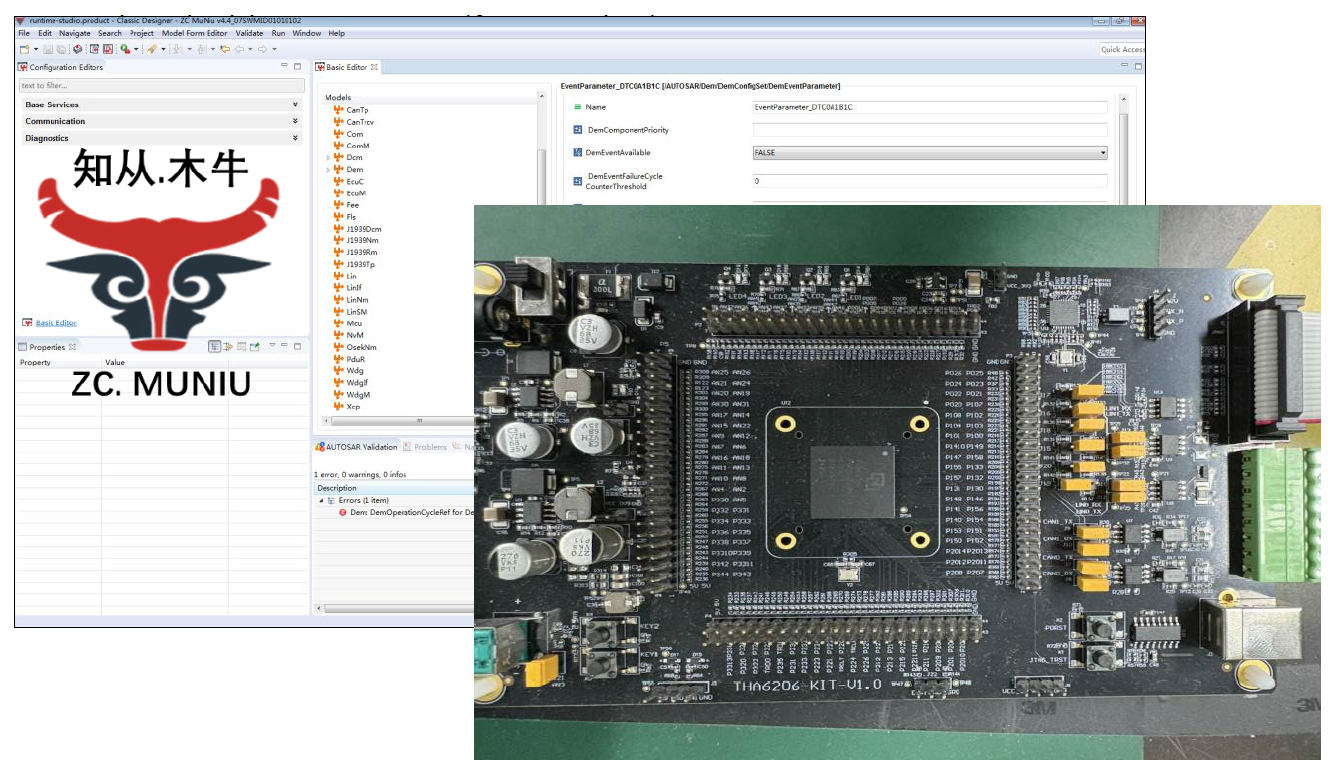Click the New wizard toolbar icon

pos(24,49)
